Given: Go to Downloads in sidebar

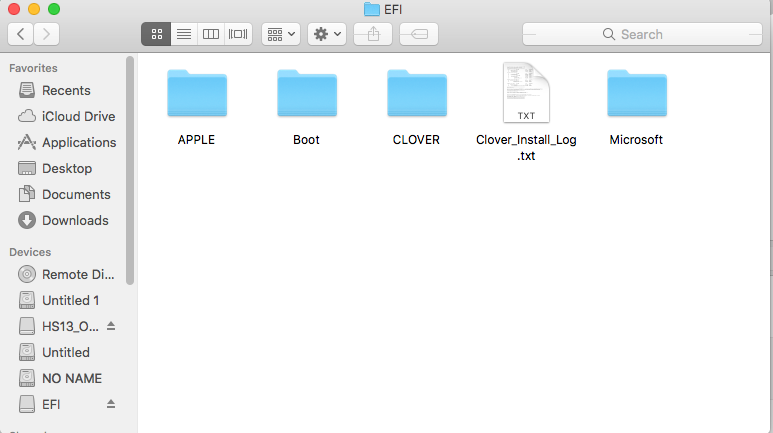Looking at the screenshot, I should [75, 220].
